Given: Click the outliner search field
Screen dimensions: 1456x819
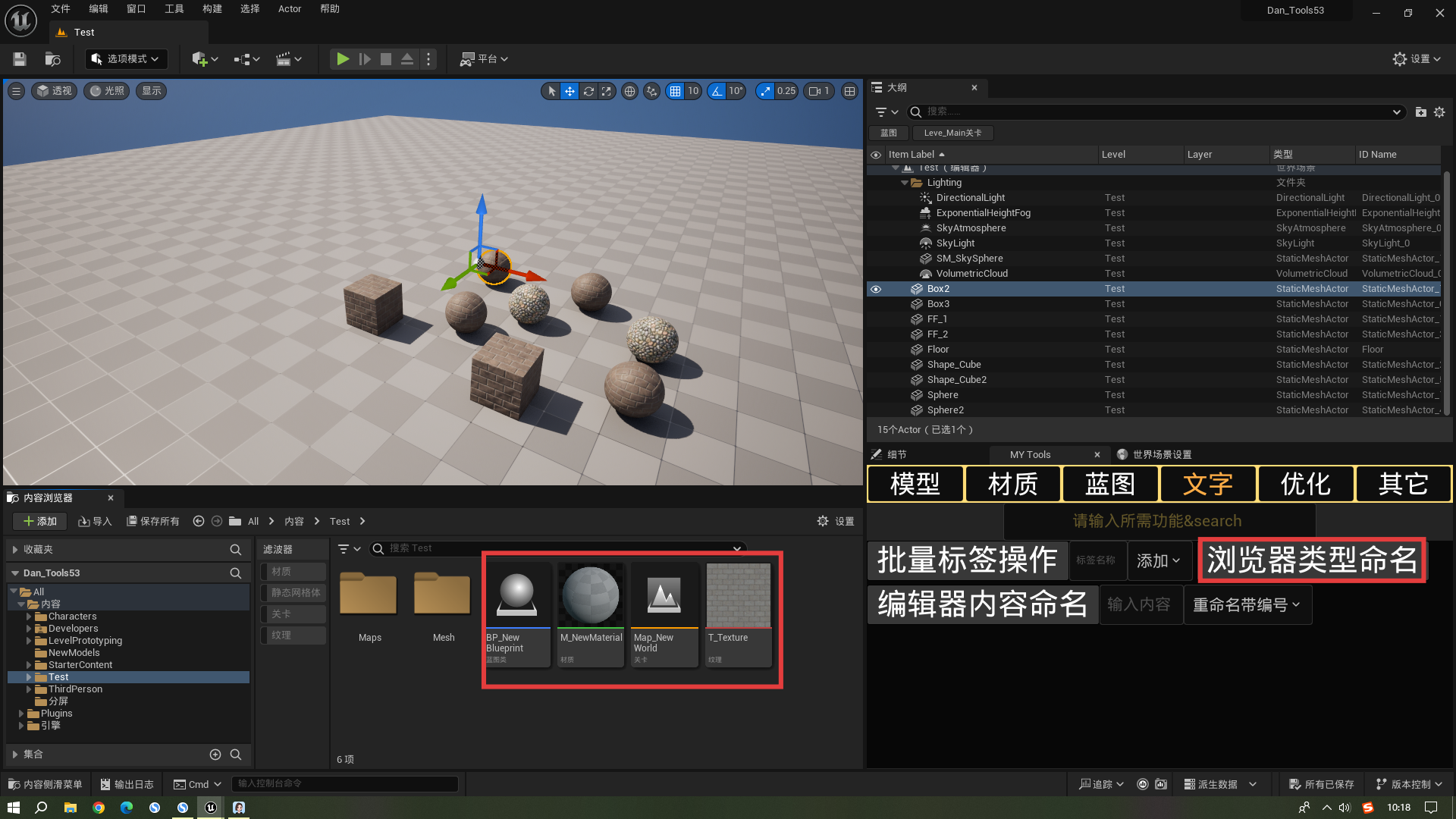Looking at the screenshot, I should click(1156, 112).
